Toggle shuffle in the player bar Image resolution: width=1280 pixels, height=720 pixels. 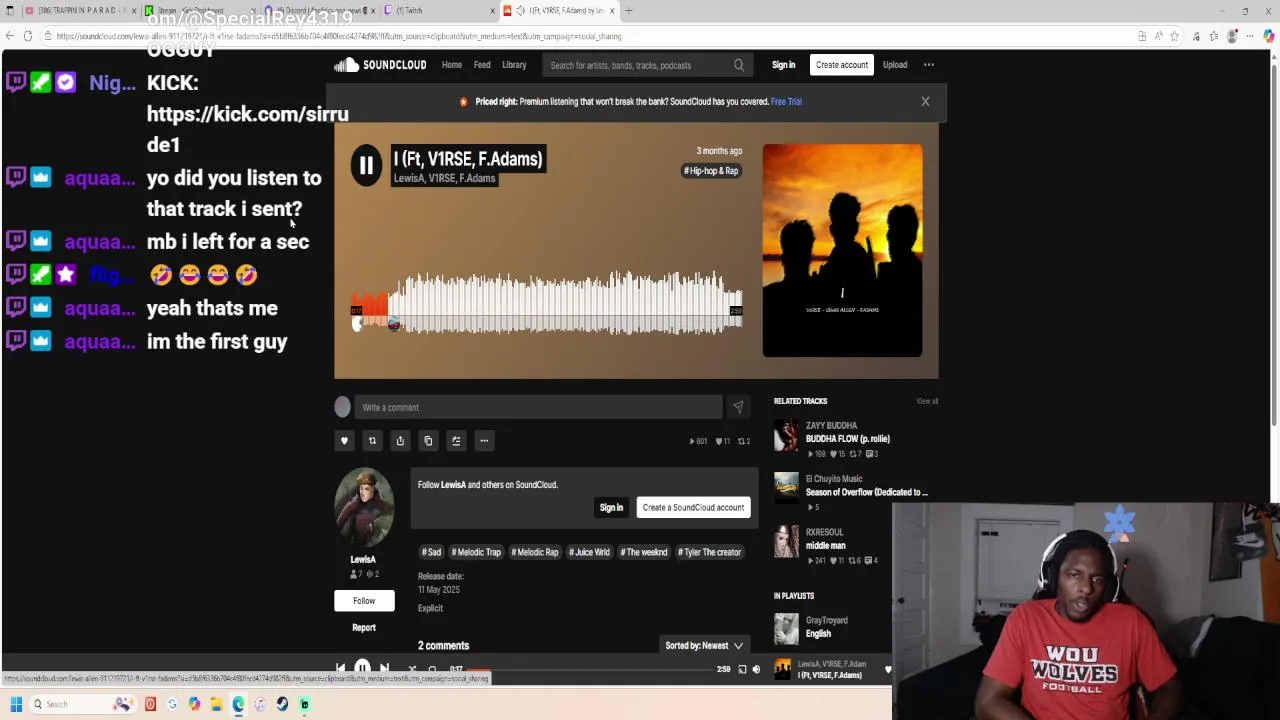point(411,669)
